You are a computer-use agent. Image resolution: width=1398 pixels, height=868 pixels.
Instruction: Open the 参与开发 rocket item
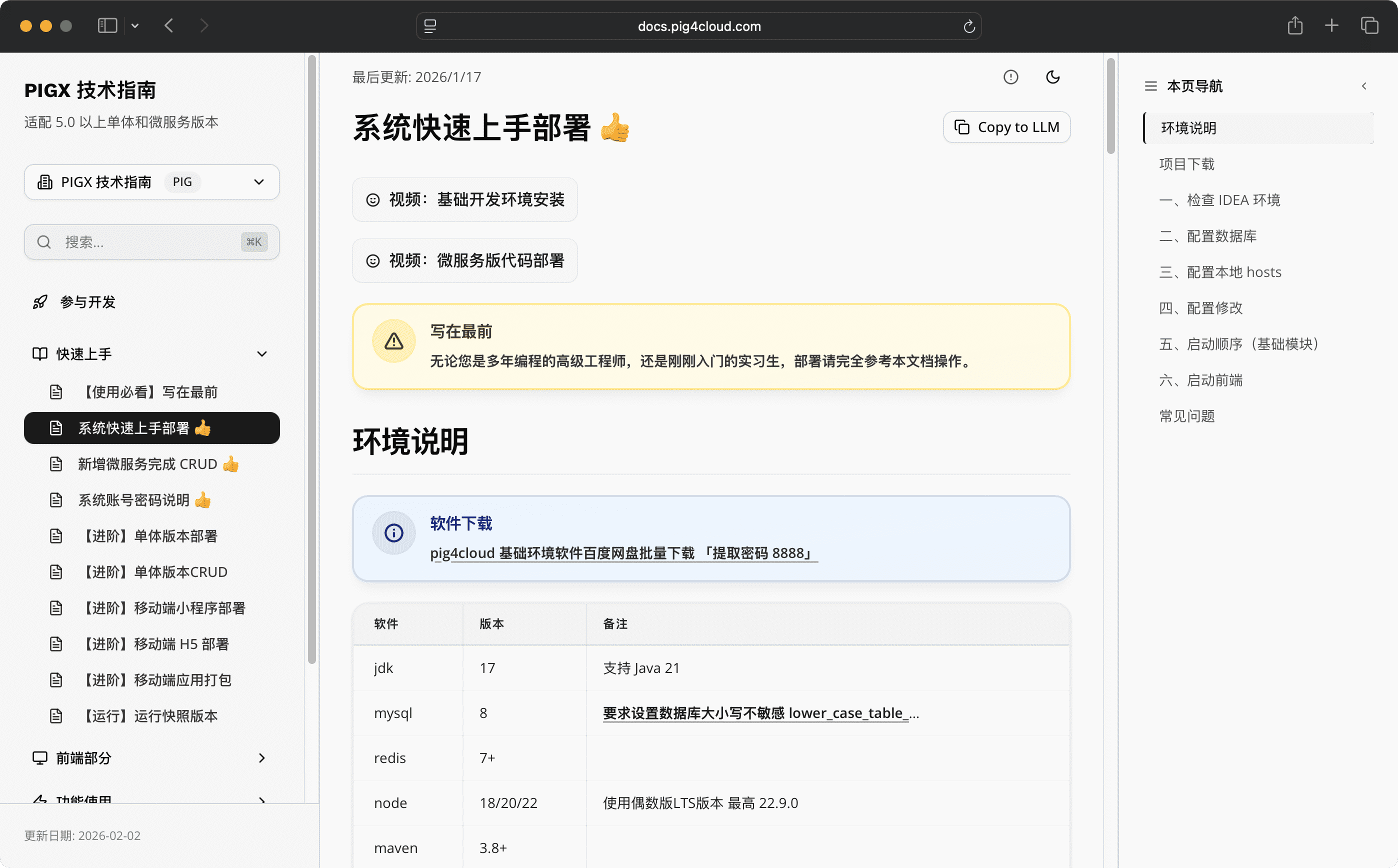click(x=87, y=302)
